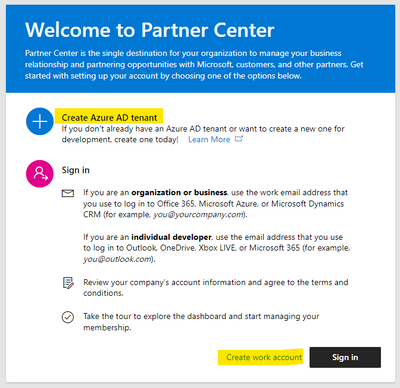
Task: Click the Take the tour description text
Action: click(x=201, y=322)
